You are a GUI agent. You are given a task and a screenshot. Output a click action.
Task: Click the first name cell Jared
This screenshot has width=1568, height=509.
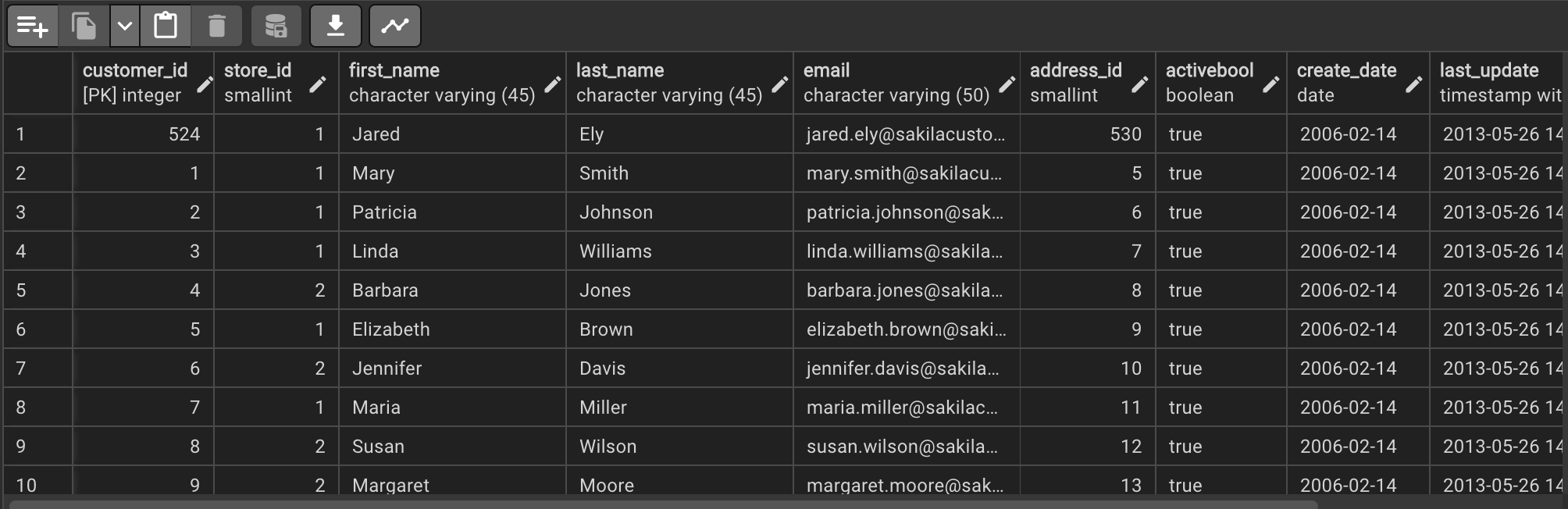point(453,134)
